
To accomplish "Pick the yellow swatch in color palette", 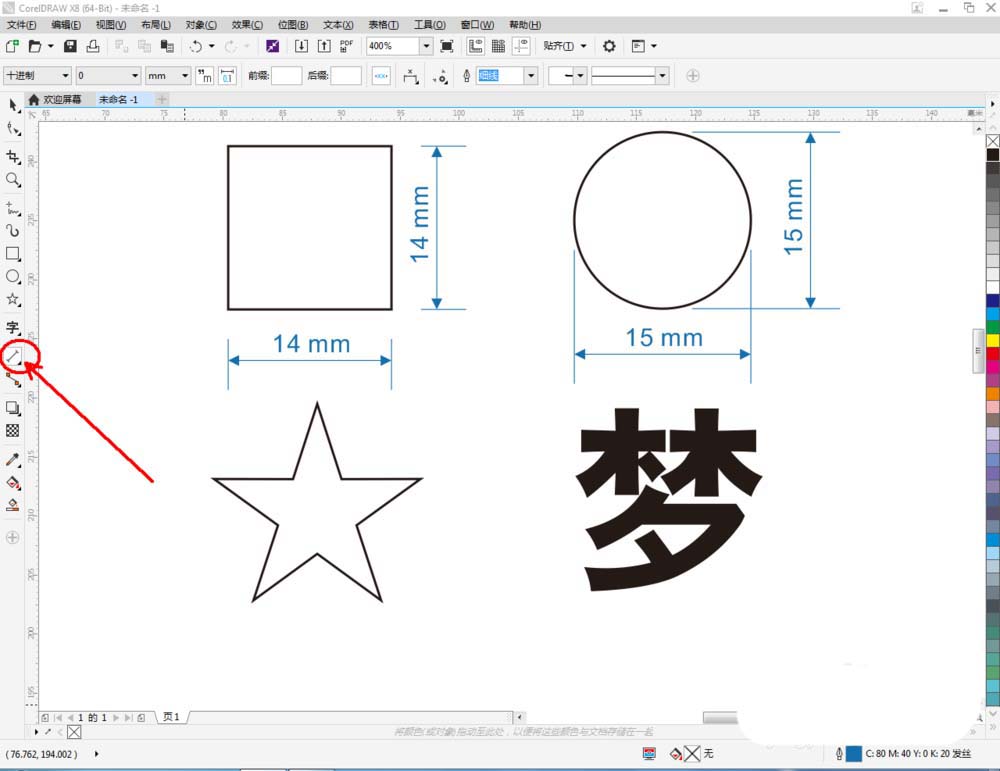I will pyautogui.click(x=993, y=341).
